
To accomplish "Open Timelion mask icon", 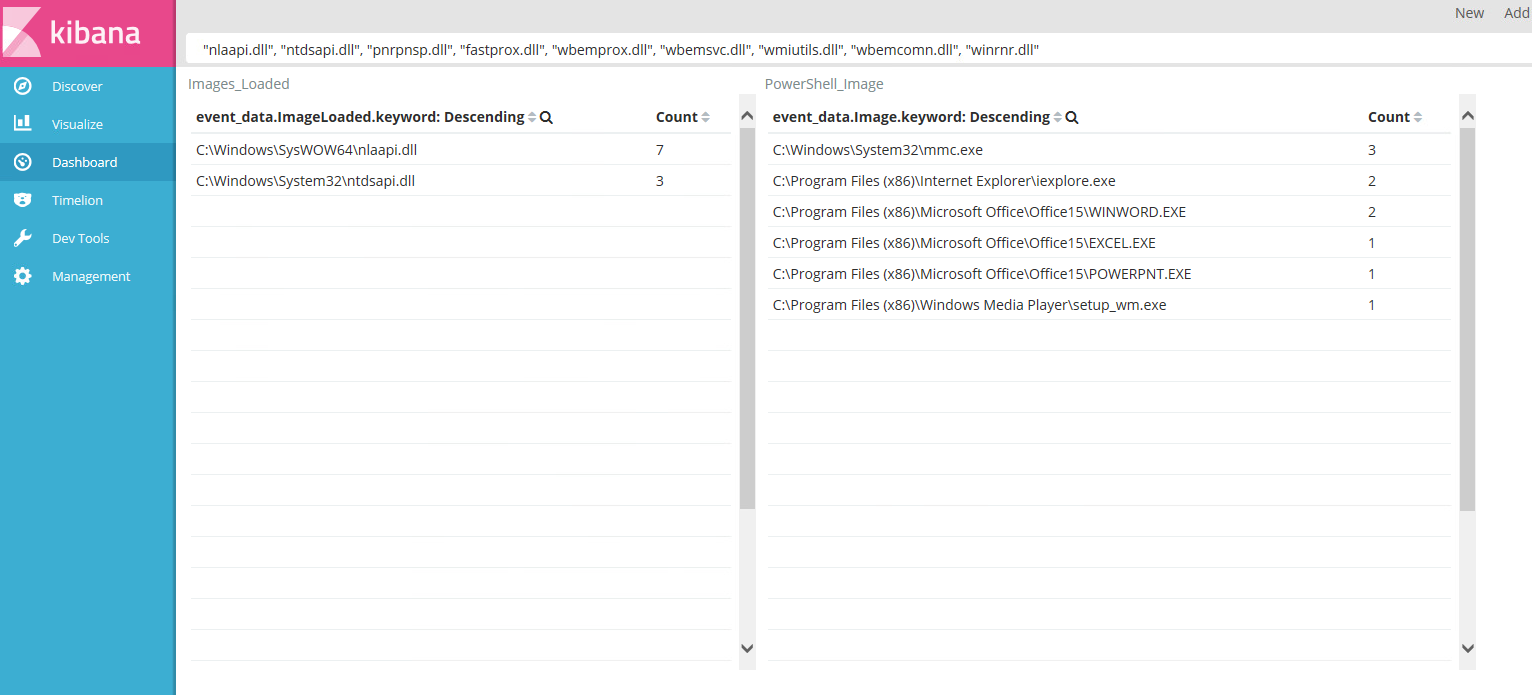I will [x=22, y=200].
